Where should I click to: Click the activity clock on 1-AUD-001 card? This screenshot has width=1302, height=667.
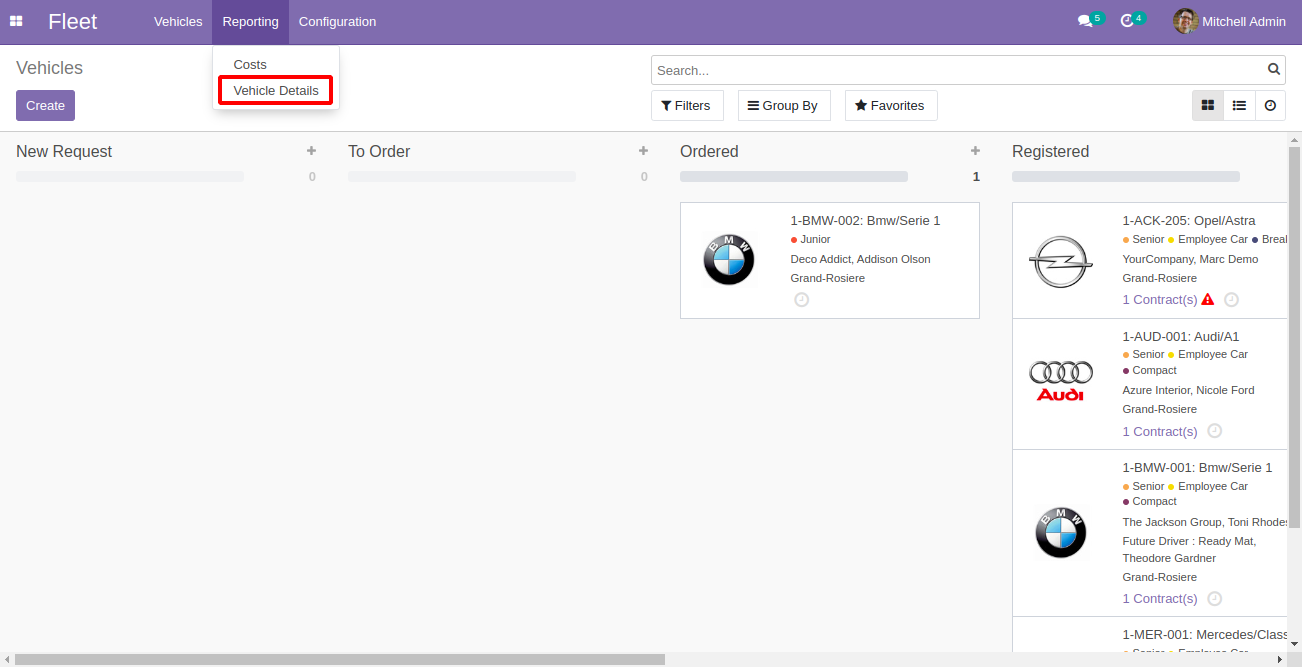click(x=1214, y=431)
